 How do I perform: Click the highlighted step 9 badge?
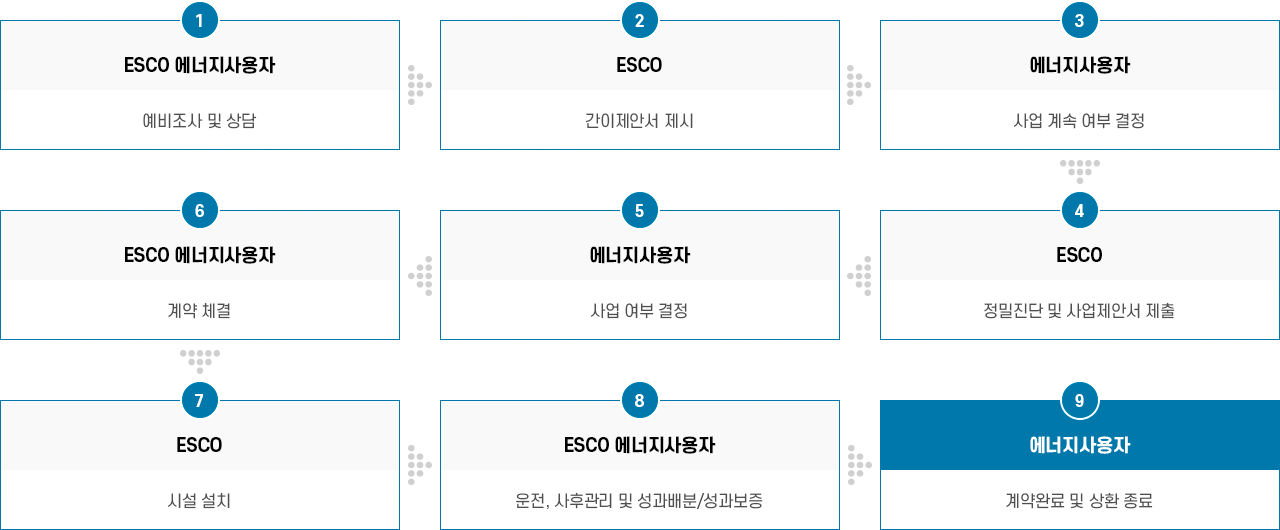coord(1079,400)
